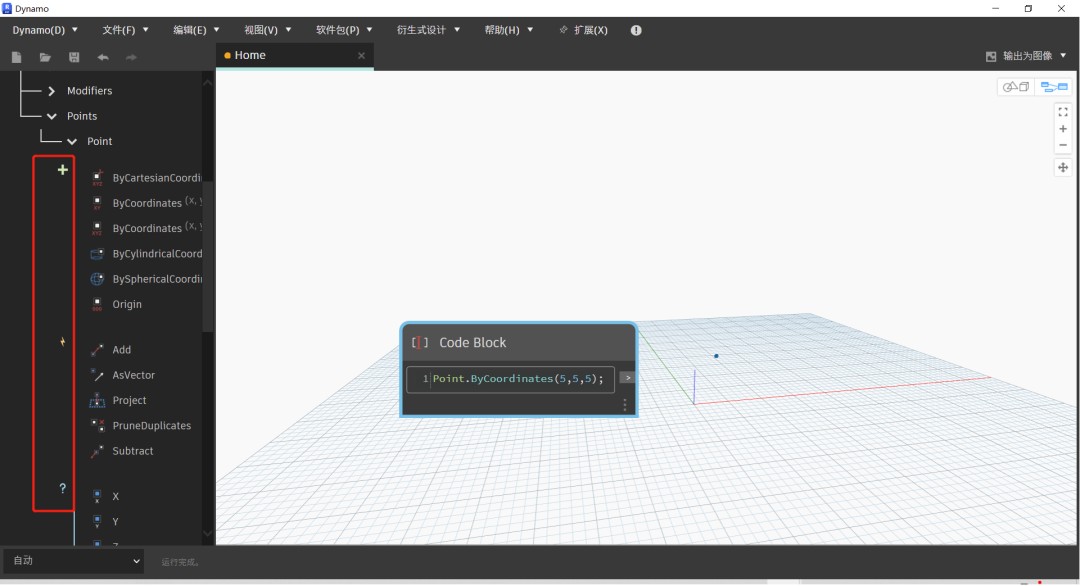Click the ByCylindricalCoordinates node icon
This screenshot has width=1080, height=586.
(x=97, y=253)
